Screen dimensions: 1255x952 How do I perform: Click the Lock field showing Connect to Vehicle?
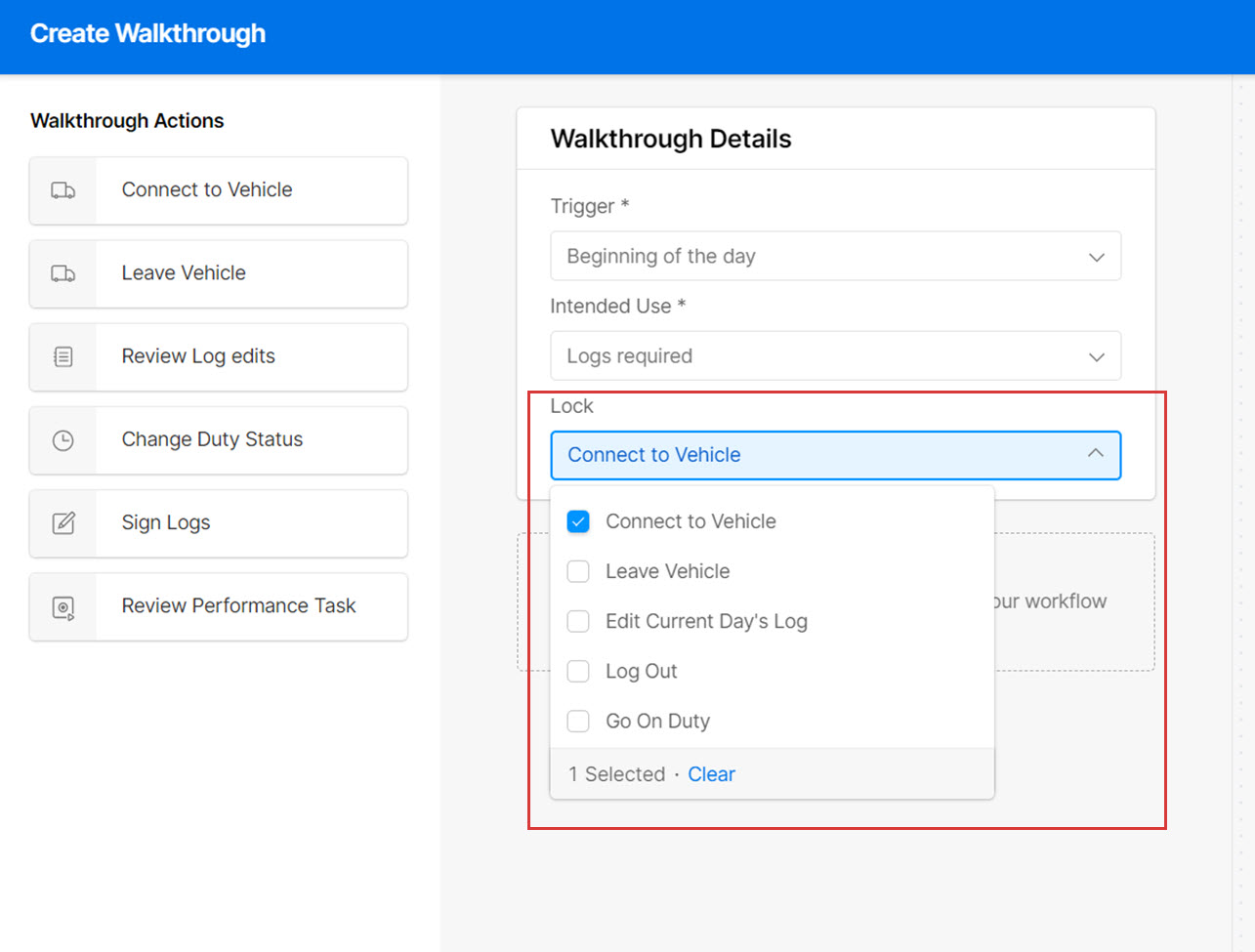(835, 455)
